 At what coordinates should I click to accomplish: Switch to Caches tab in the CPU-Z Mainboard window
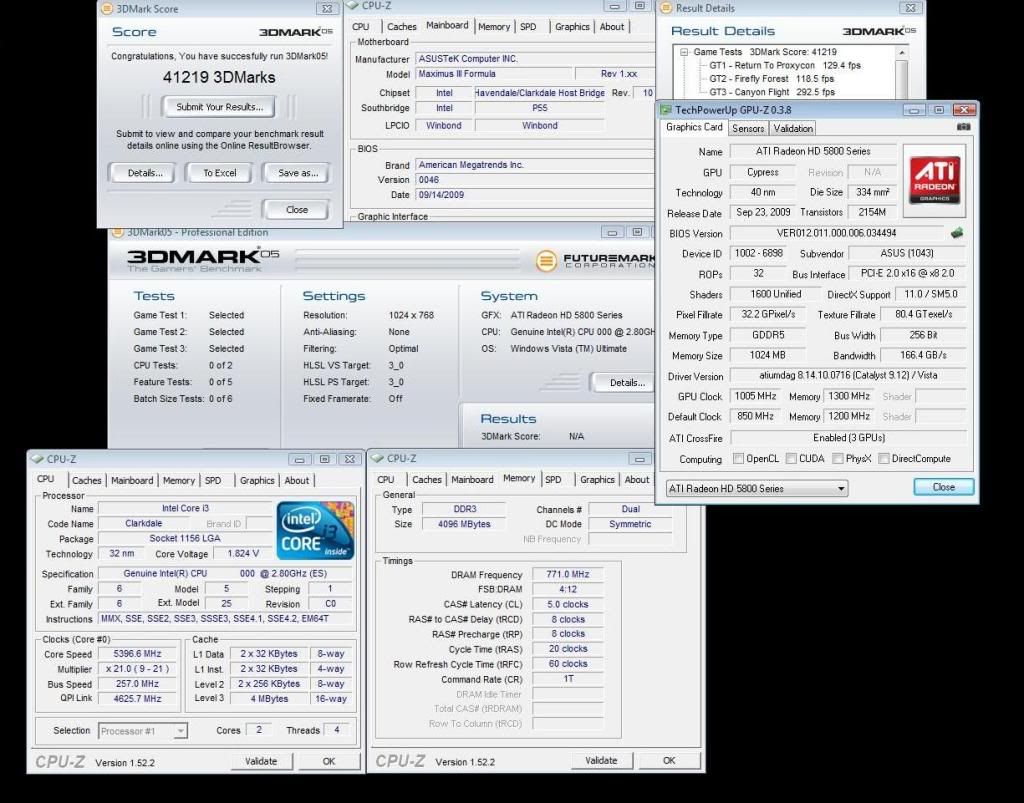pyautogui.click(x=401, y=27)
